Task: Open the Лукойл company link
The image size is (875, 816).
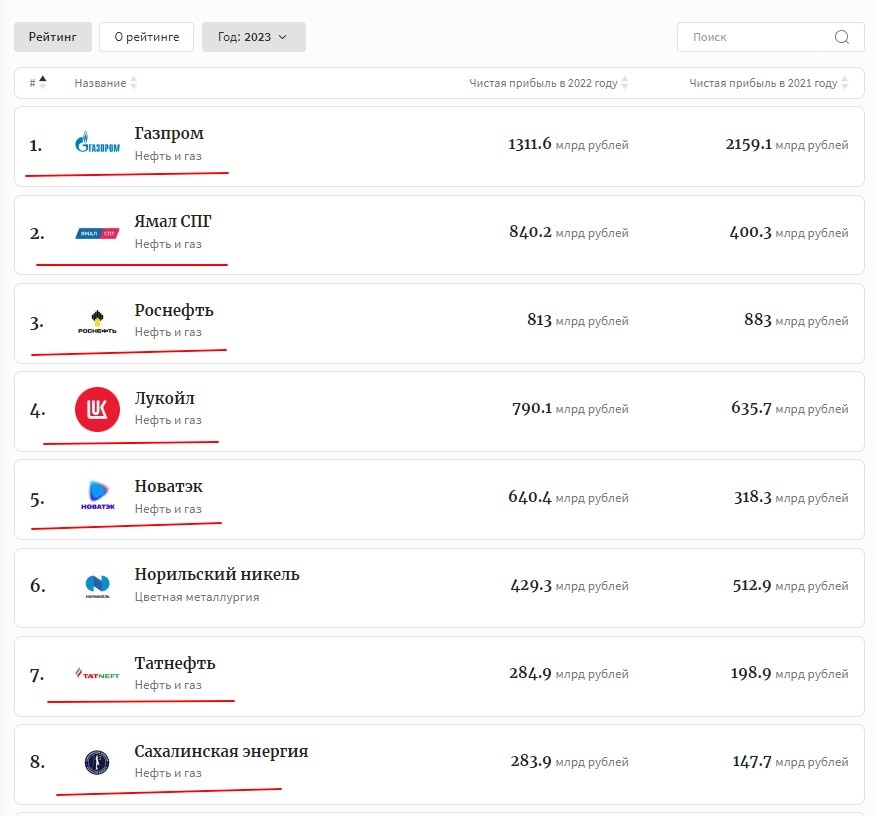Action: (x=164, y=398)
